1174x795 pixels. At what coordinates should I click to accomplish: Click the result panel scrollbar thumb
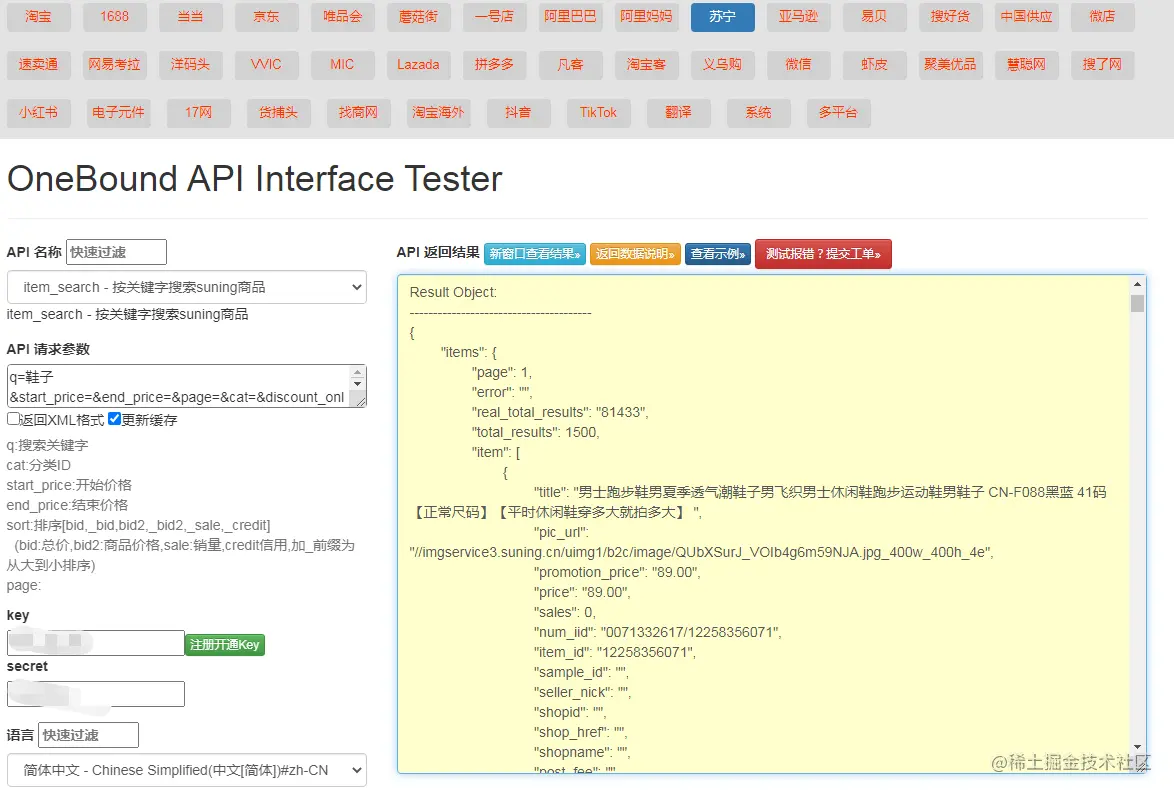[x=1137, y=303]
